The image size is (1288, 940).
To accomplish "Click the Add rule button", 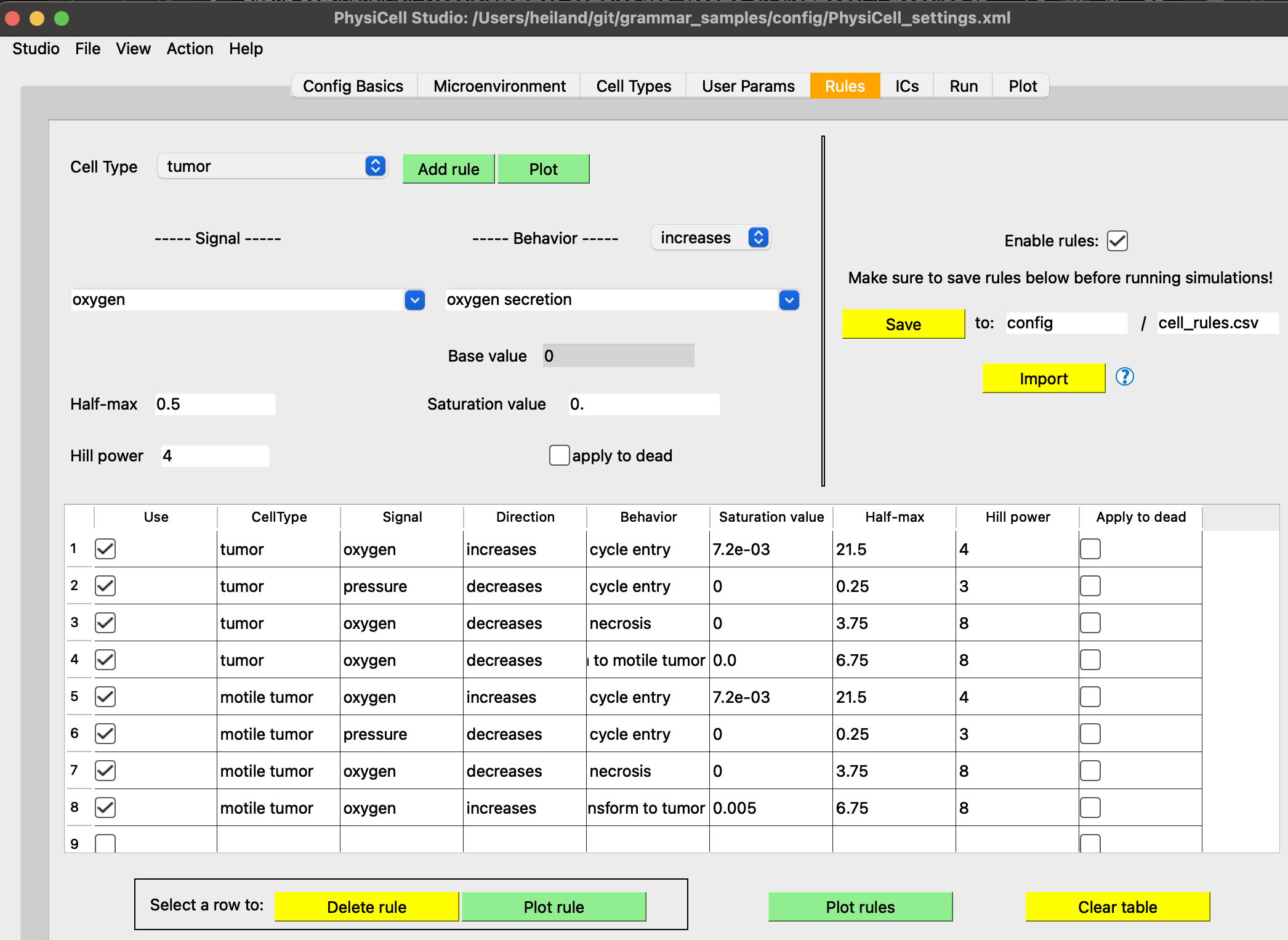I will (449, 169).
